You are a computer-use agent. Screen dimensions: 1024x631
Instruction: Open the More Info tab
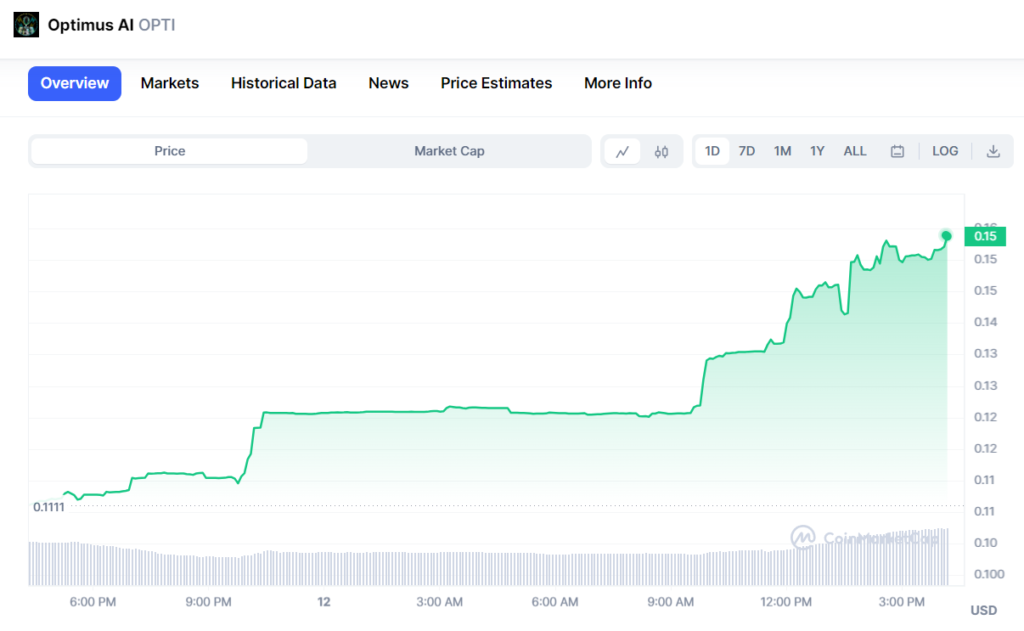[x=617, y=83]
